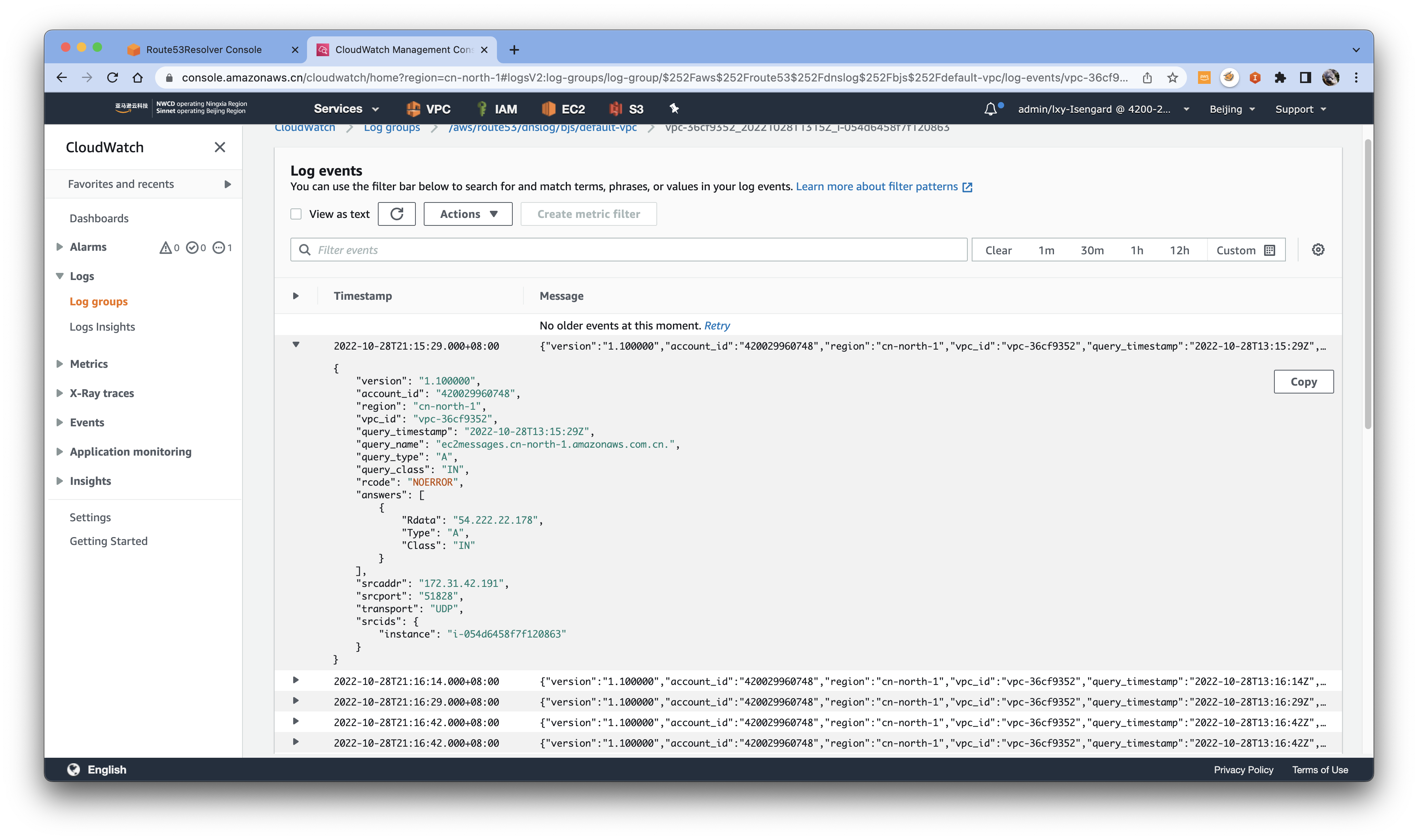
Task: Open the Chrome three-dot menu
Action: (x=1356, y=78)
